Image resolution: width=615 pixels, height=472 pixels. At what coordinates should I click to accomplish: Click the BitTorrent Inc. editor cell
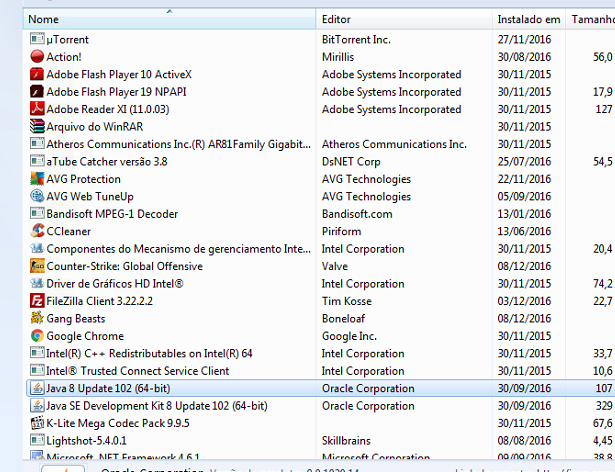pos(356,40)
